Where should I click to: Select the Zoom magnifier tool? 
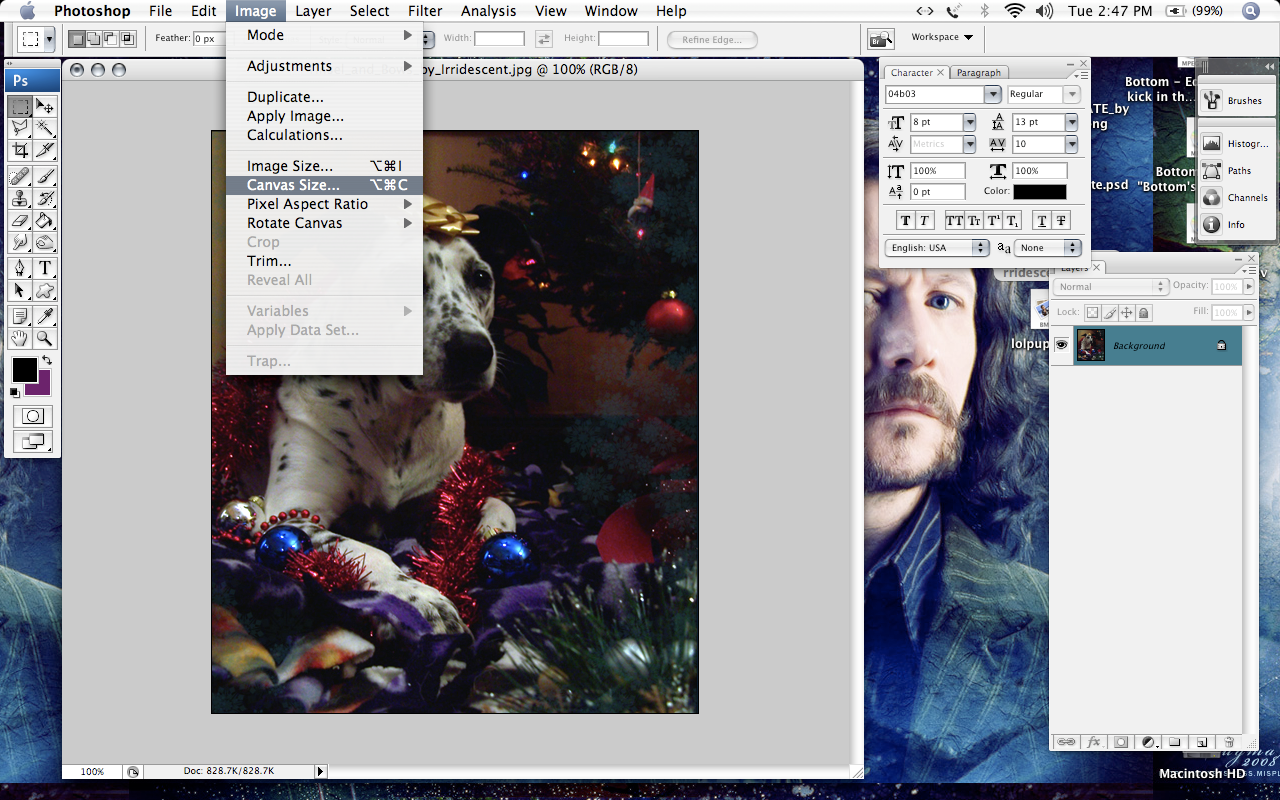coord(45,338)
